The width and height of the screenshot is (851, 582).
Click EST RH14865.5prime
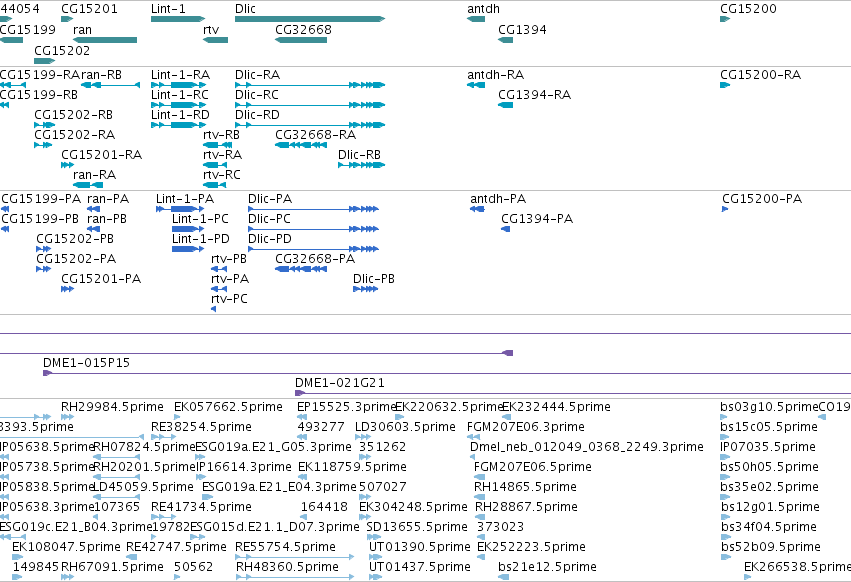(480, 497)
